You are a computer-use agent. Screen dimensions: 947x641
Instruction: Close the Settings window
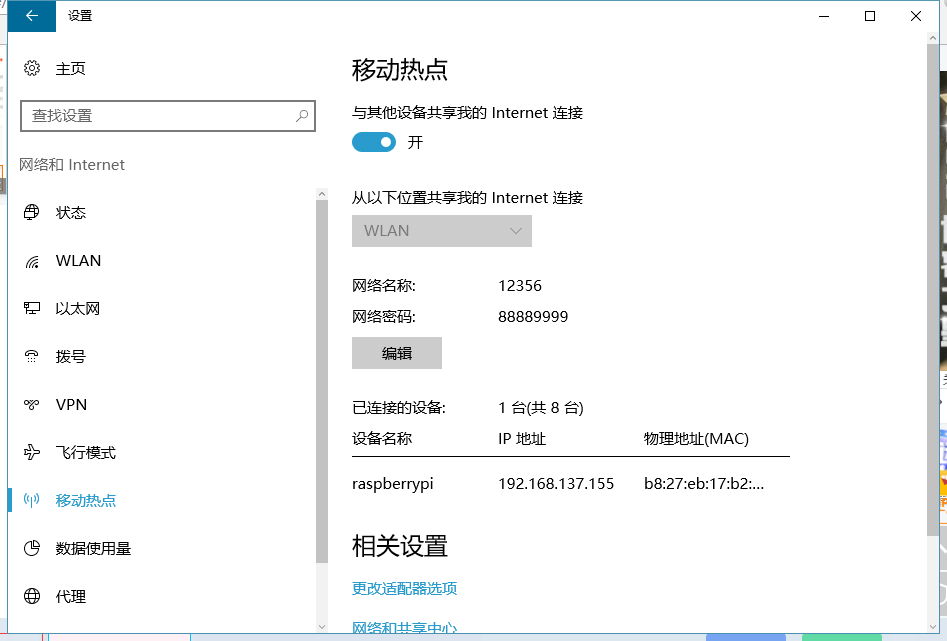point(916,16)
